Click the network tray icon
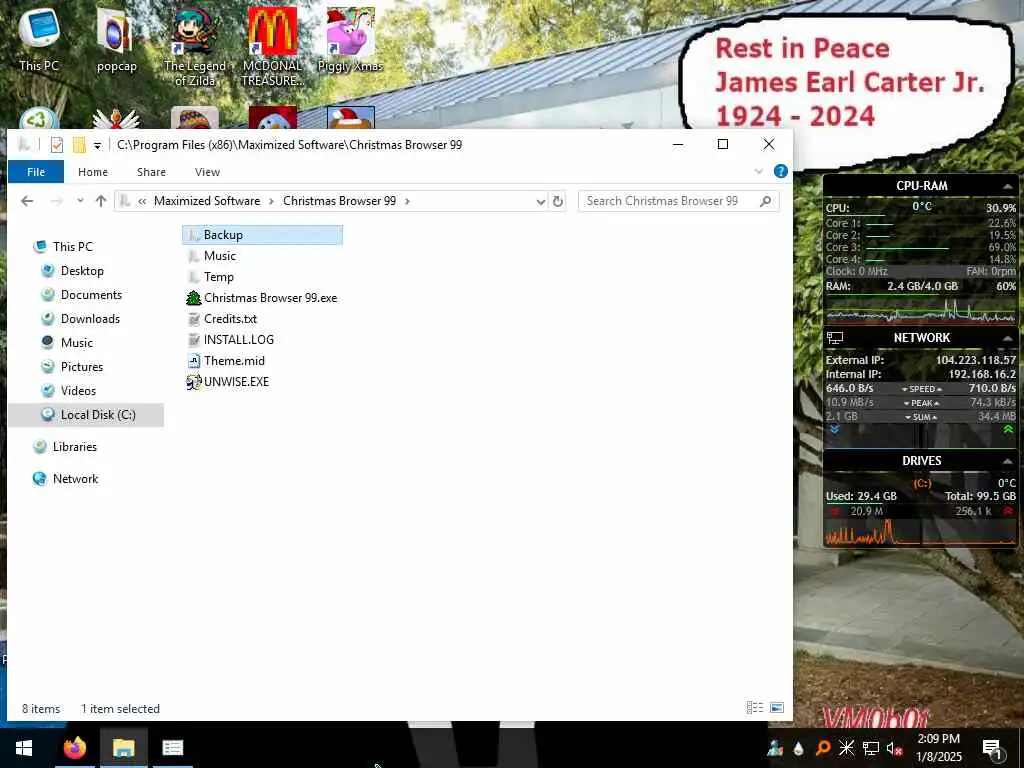 (x=871, y=748)
